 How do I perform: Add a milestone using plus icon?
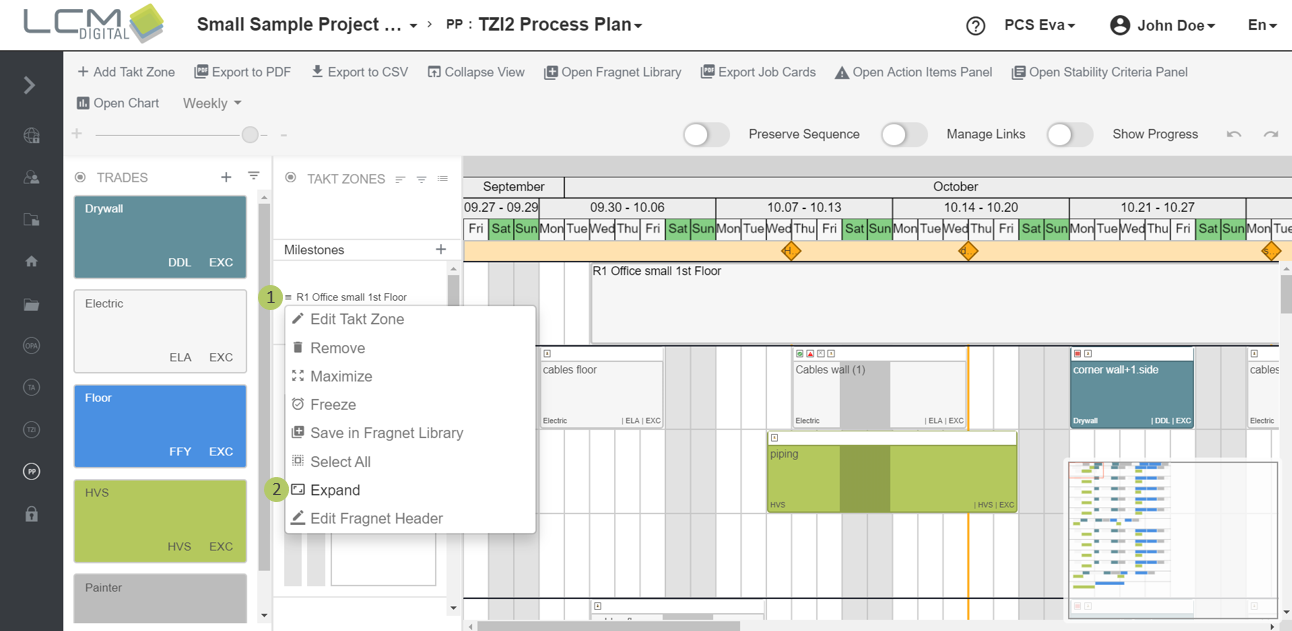441,250
